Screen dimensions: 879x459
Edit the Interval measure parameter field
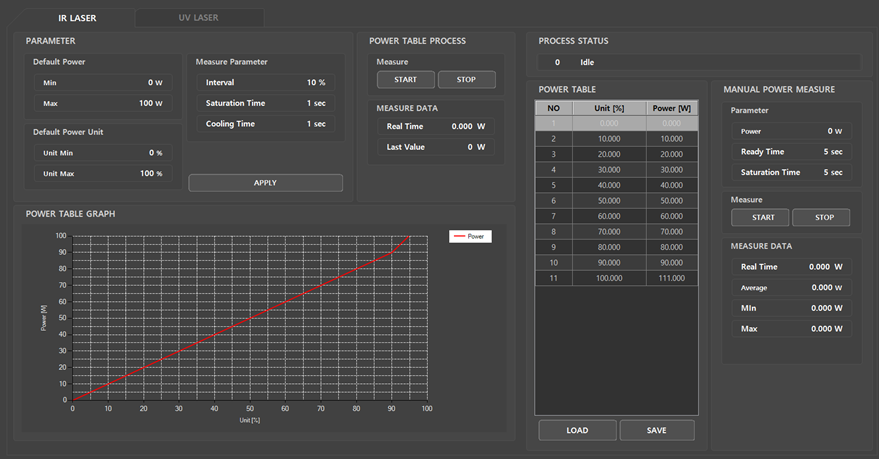coord(266,82)
